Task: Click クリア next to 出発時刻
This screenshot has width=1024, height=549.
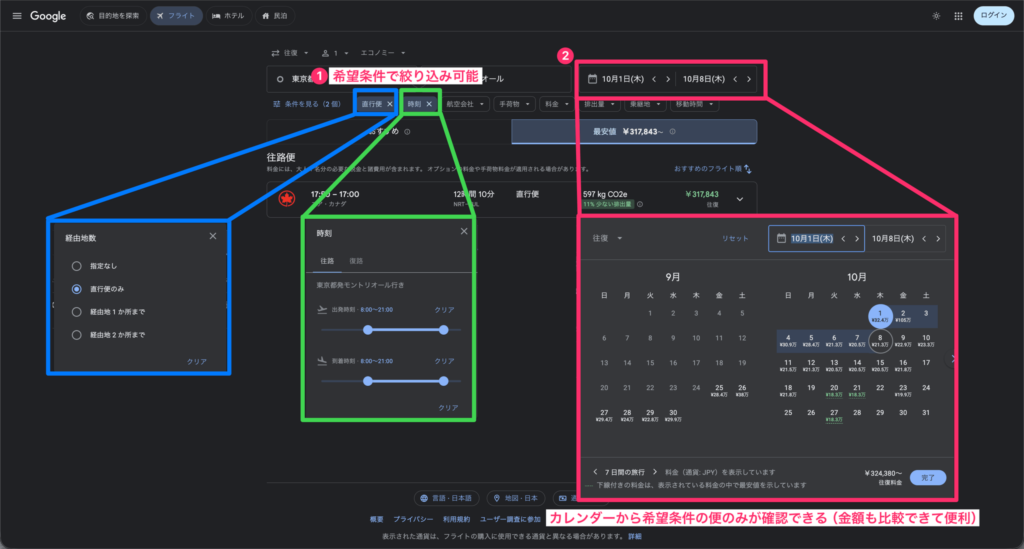Action: point(444,310)
